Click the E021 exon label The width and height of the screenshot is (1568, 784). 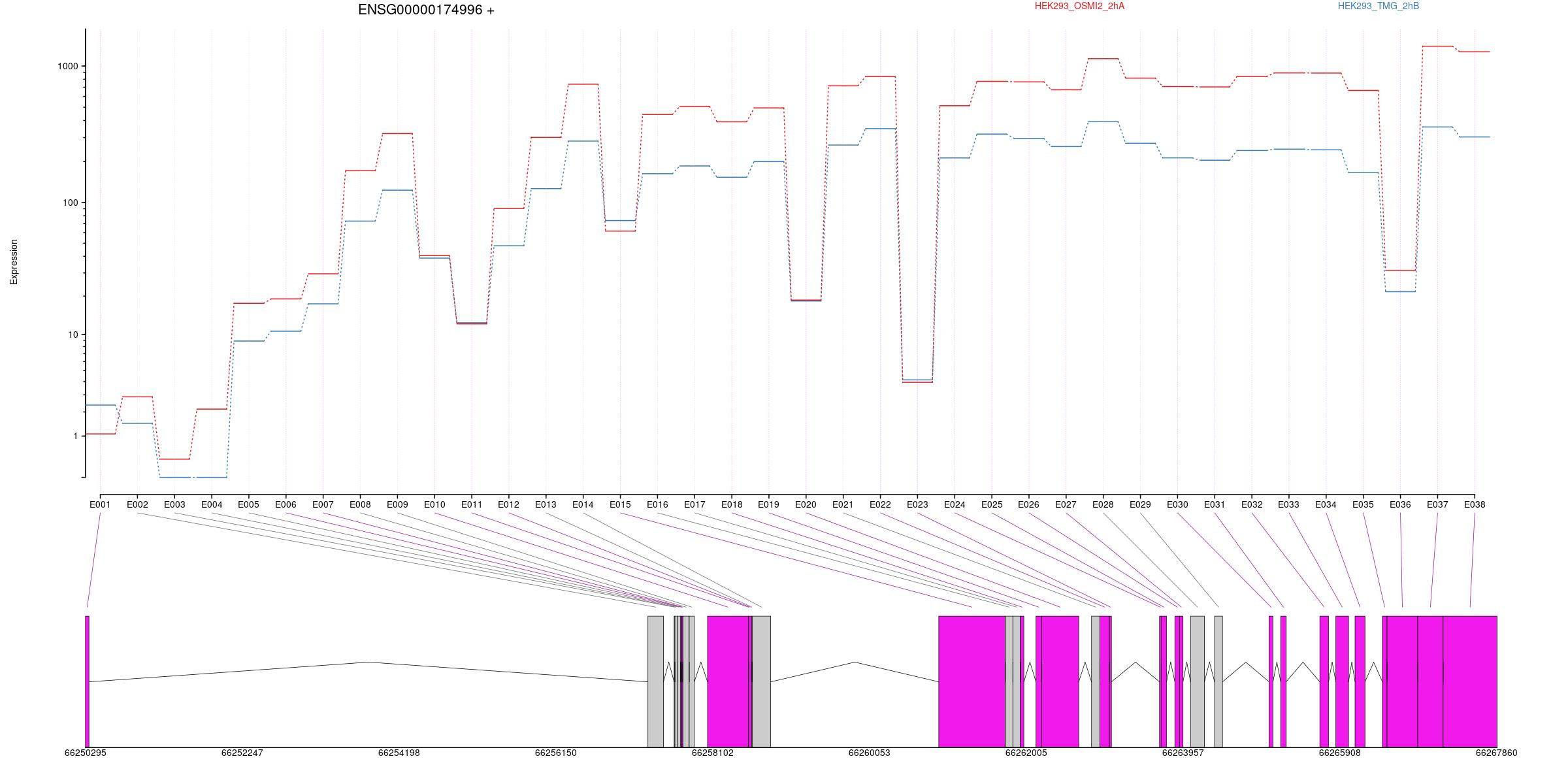tap(843, 504)
